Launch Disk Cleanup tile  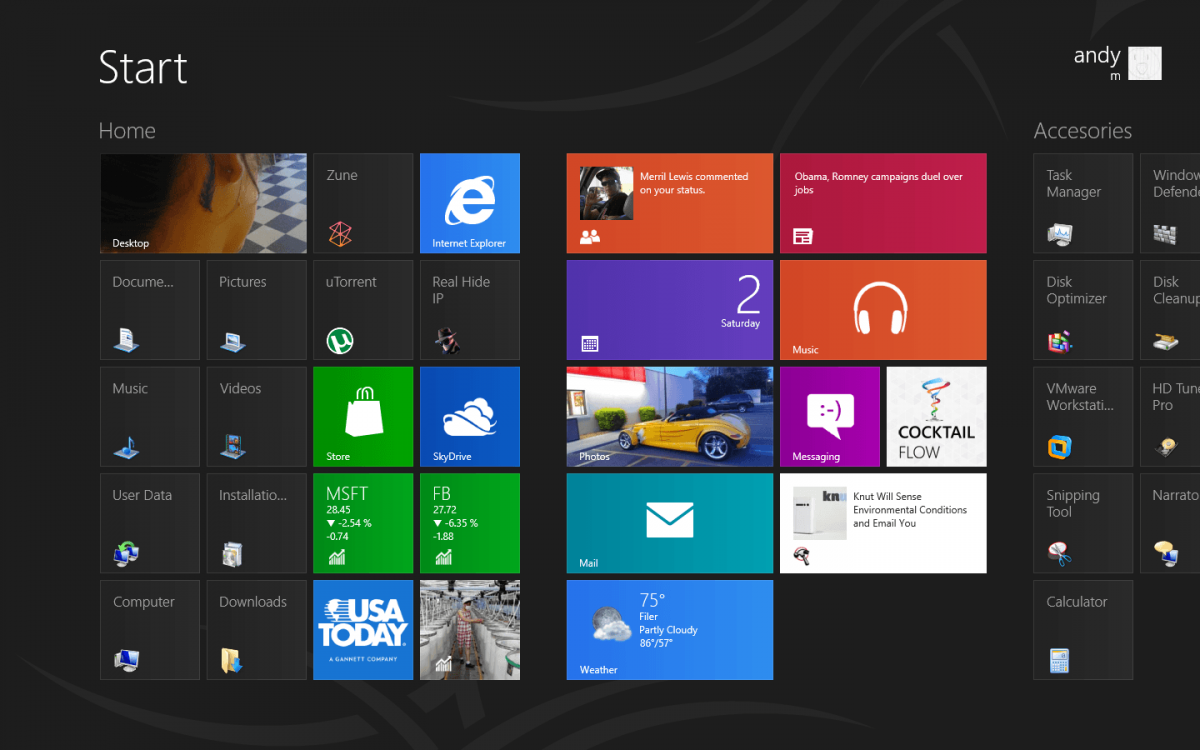(x=1170, y=310)
